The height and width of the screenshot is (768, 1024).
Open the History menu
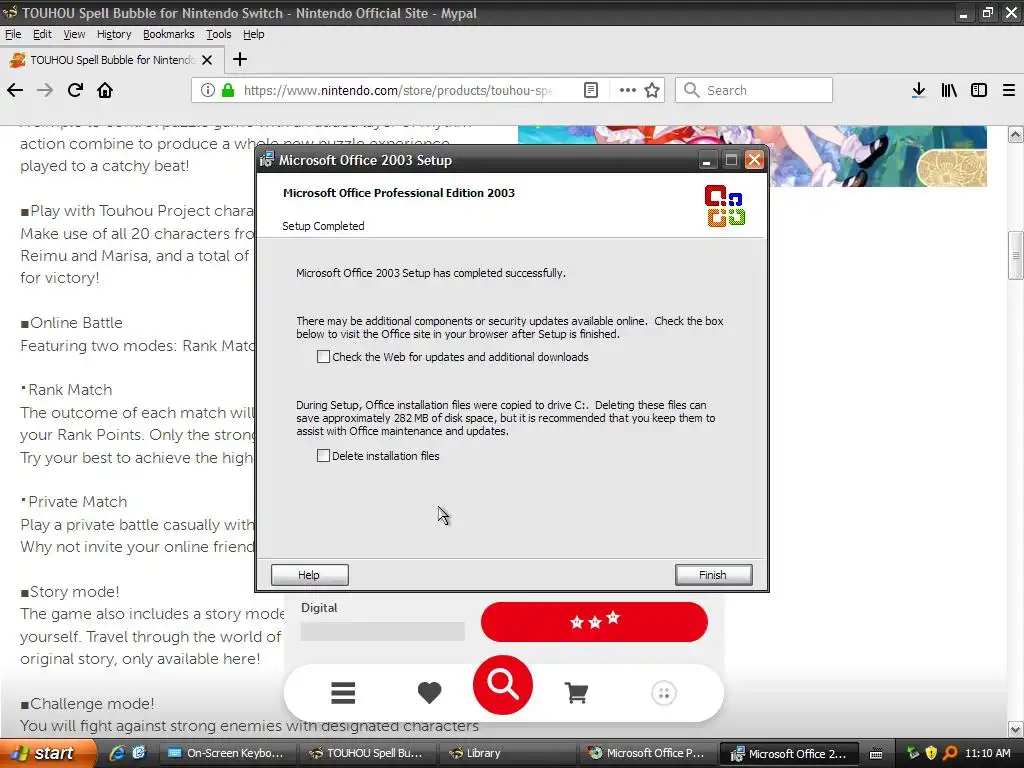click(x=114, y=34)
